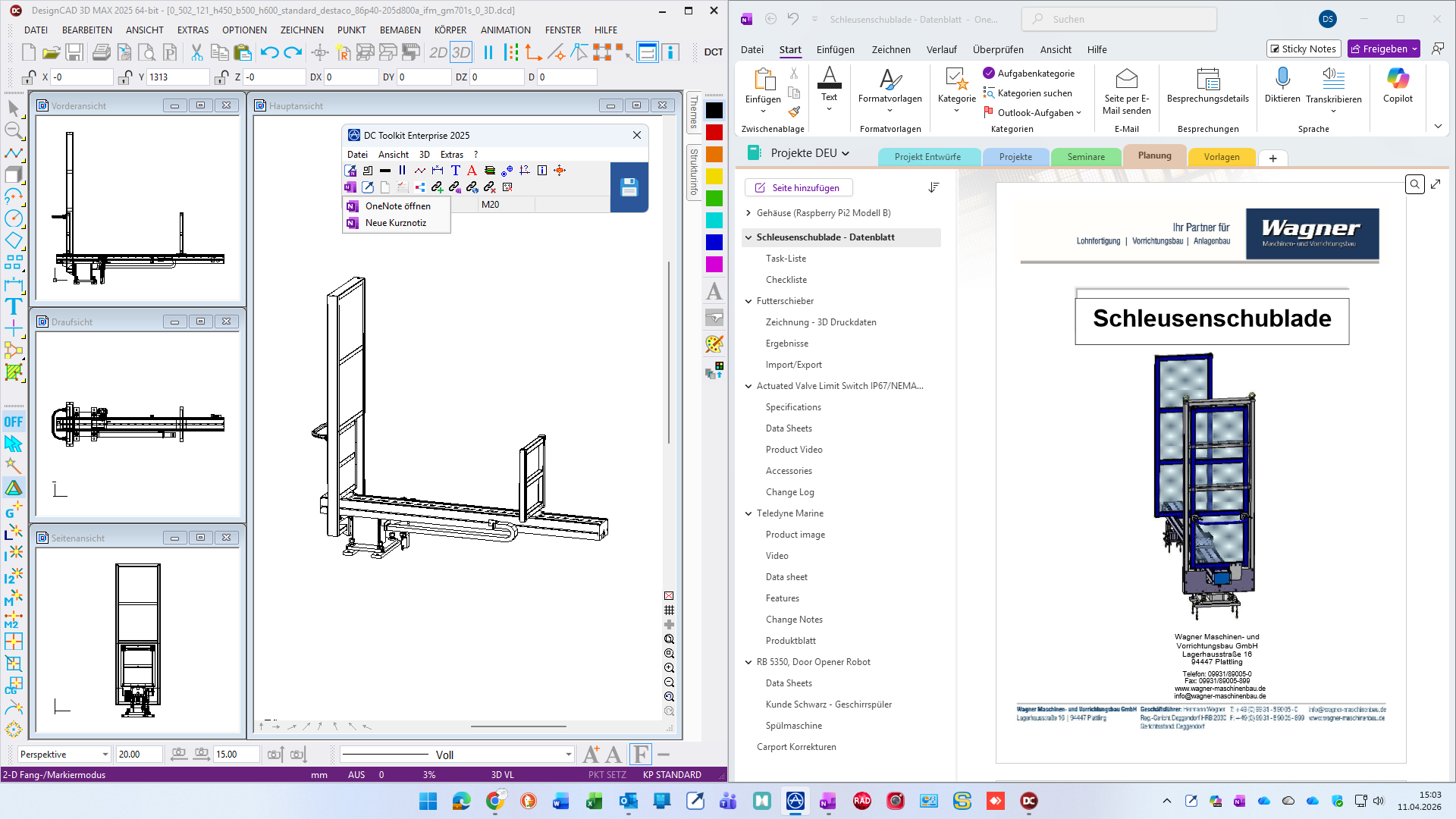Expand Gehäuse (Raspberry Pi2 Modell B) page

pyautogui.click(x=748, y=213)
